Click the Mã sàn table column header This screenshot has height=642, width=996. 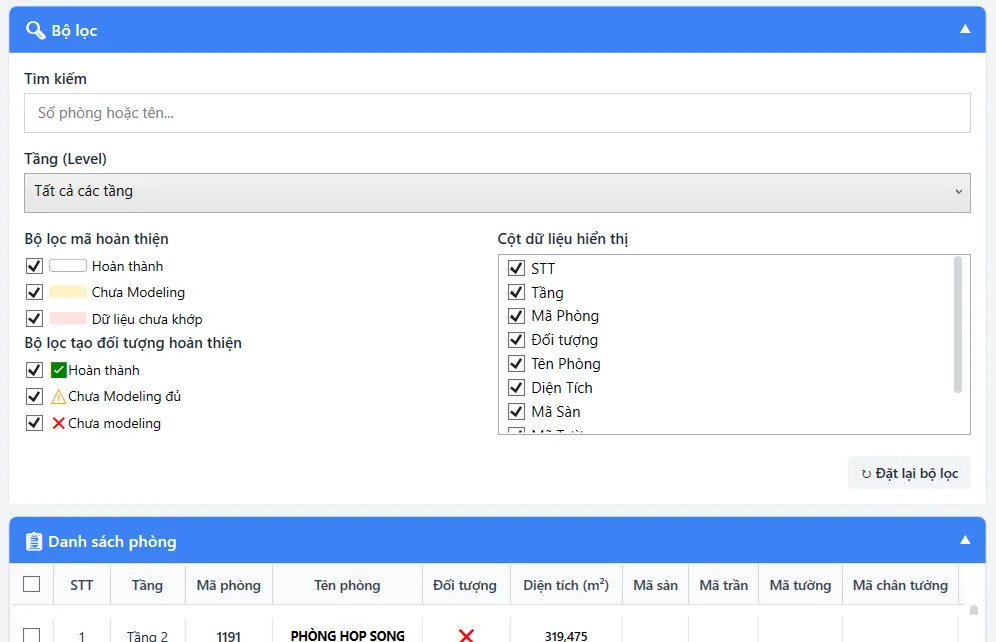(656, 585)
